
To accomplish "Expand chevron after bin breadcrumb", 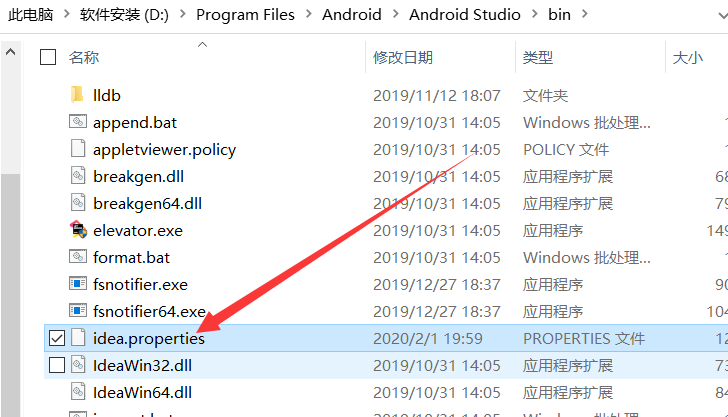I will tap(584, 14).
